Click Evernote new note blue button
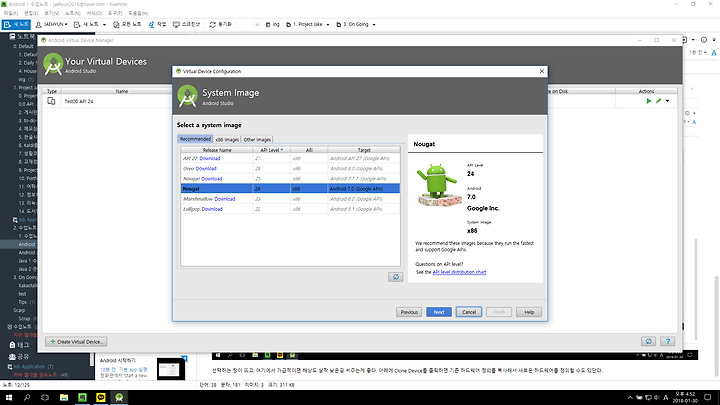720x405 pixels. coord(16,24)
